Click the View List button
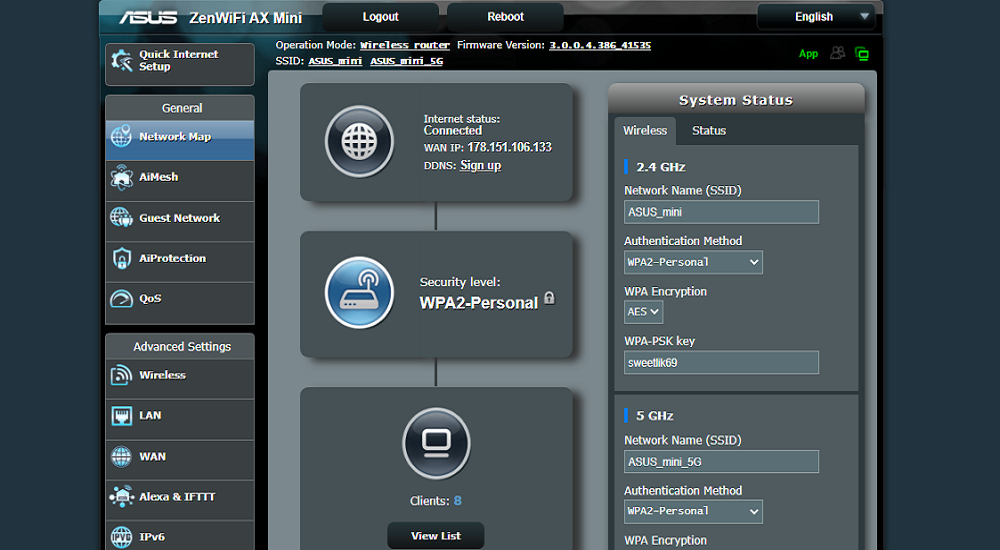The width and height of the screenshot is (1000, 550). click(x=436, y=536)
